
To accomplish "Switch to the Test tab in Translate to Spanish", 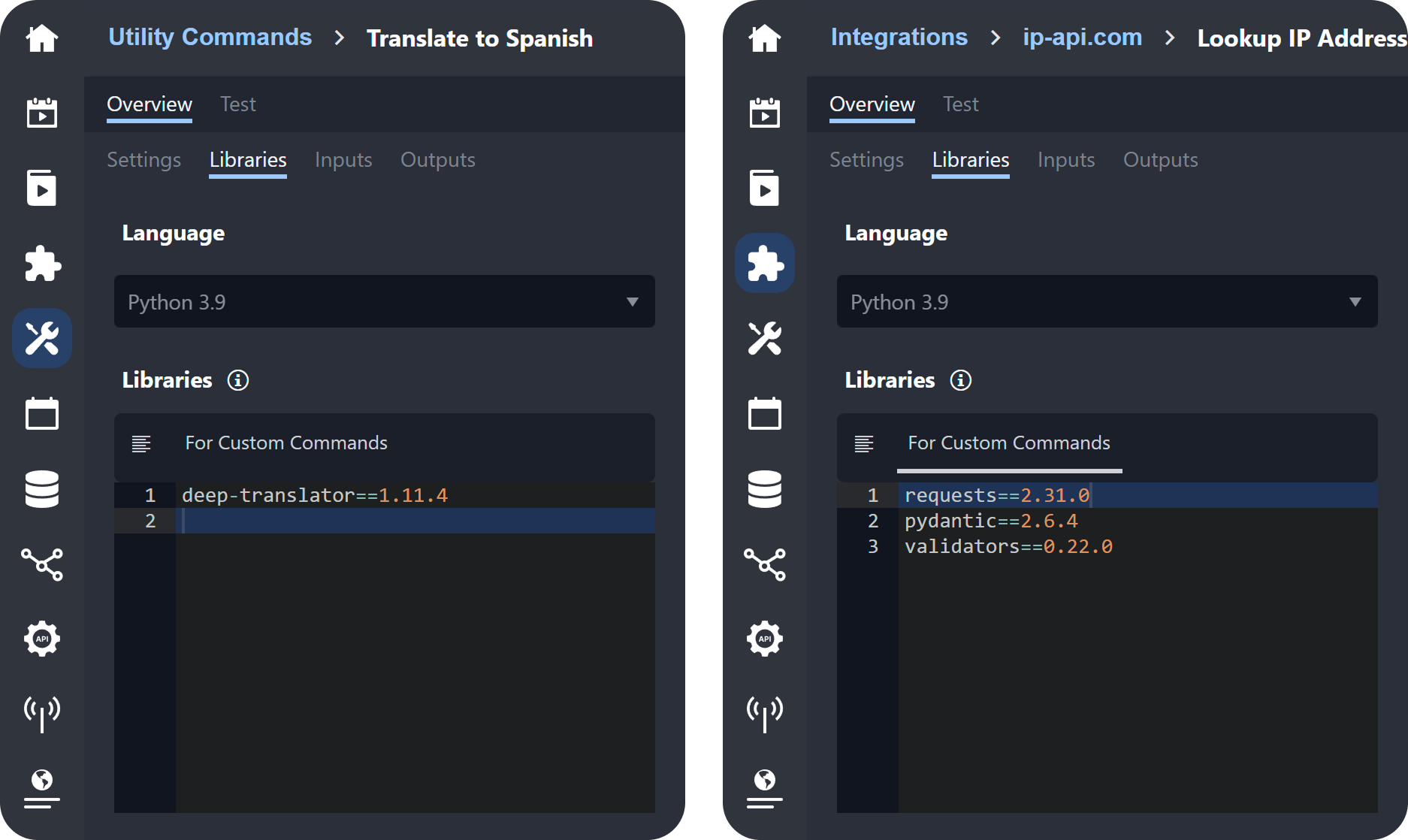I will 237,104.
